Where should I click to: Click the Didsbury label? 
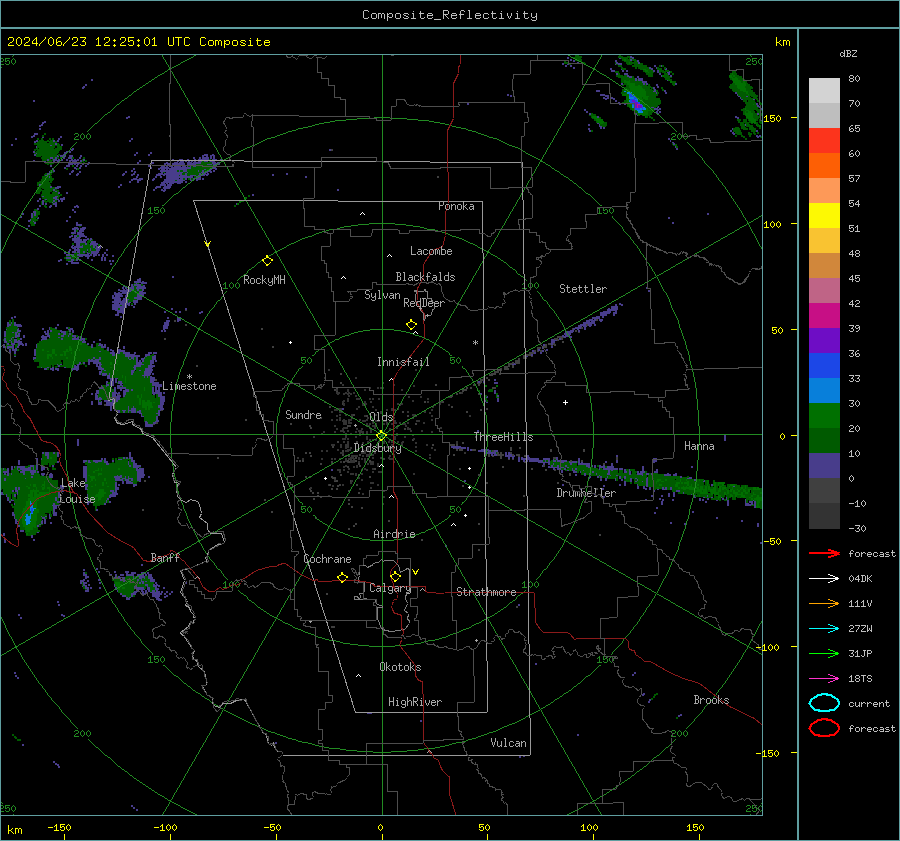[x=377, y=448]
